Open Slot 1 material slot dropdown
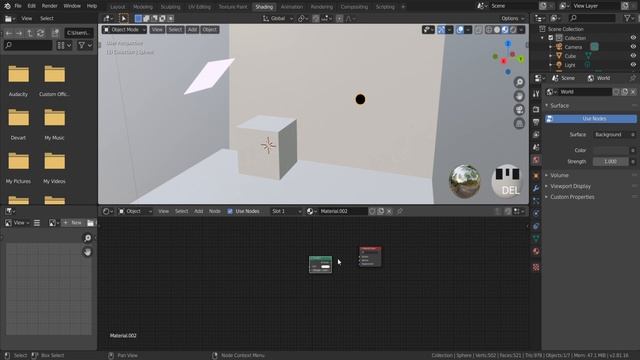 tap(286, 211)
